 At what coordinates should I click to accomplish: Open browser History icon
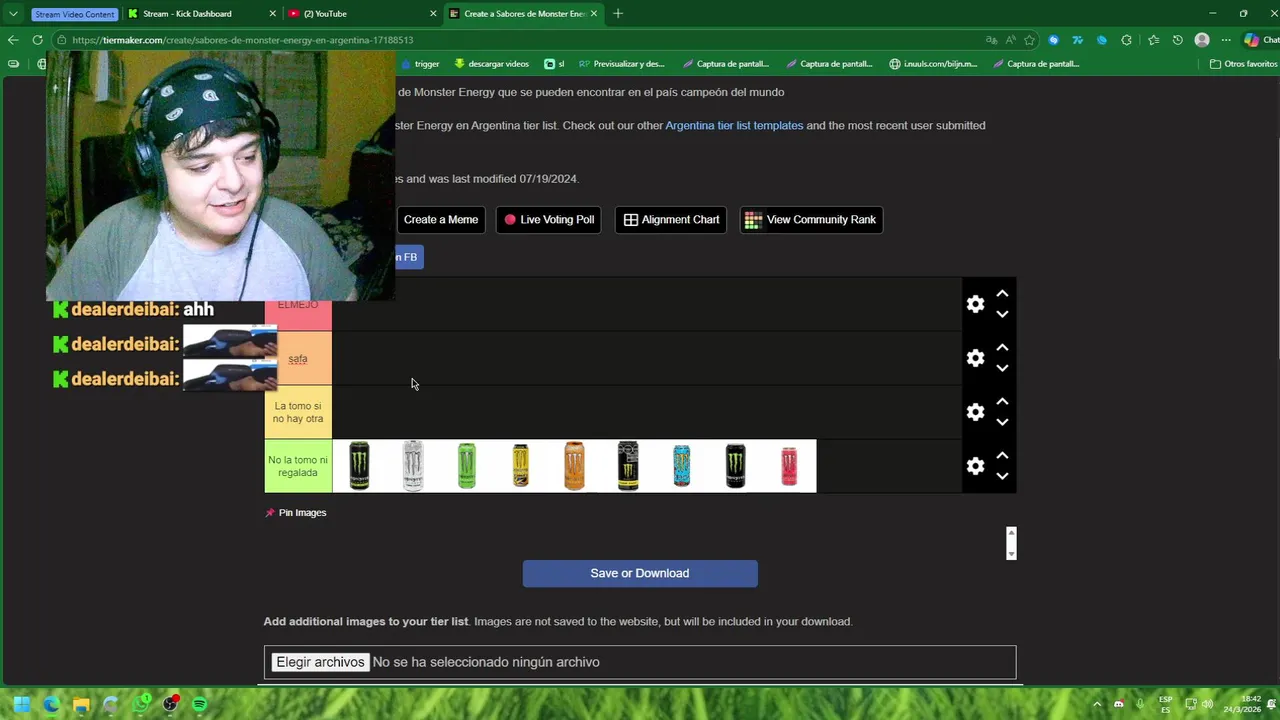(1178, 40)
